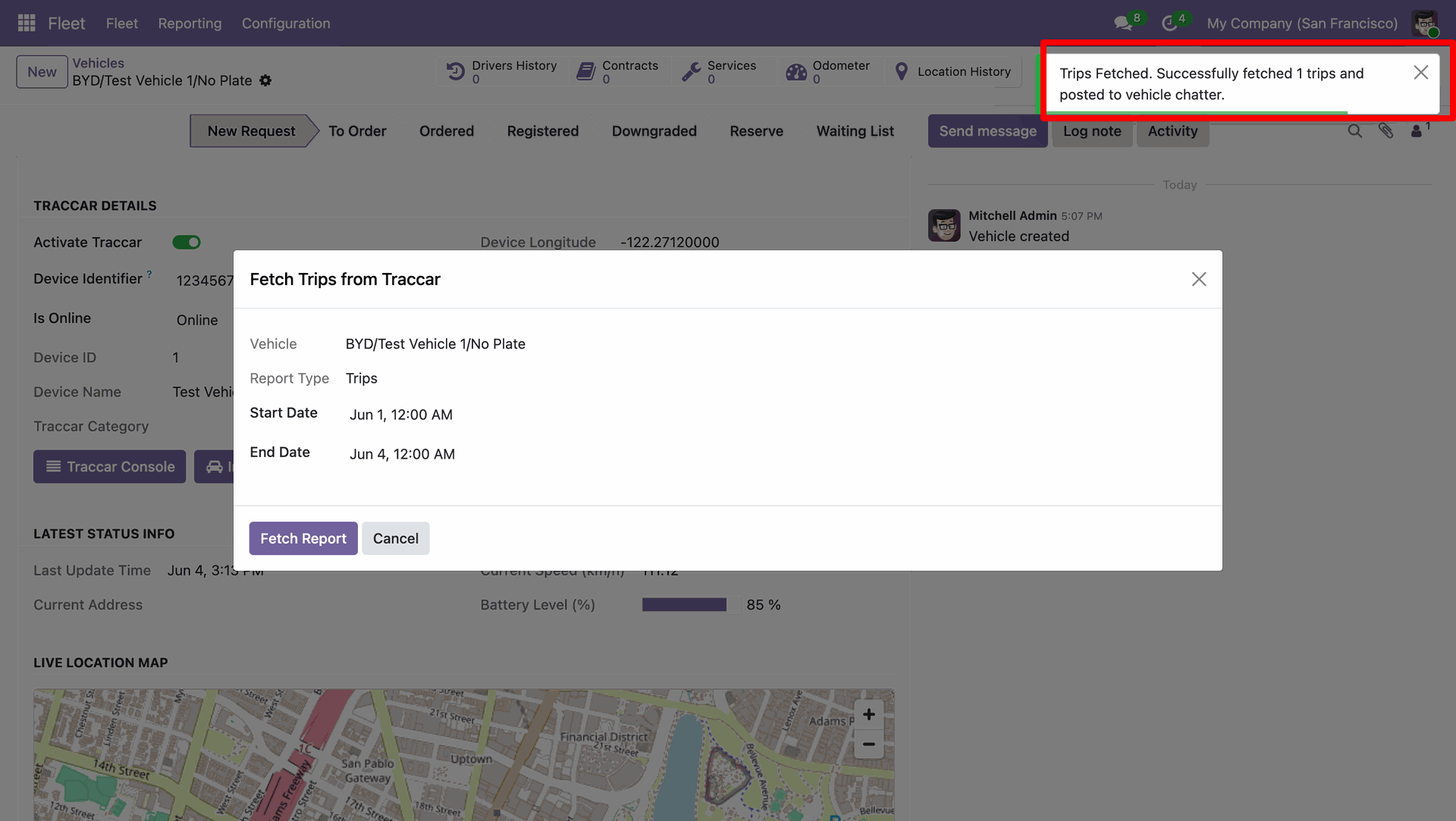Screen dimensions: 1456x821
Task: Open the Odometer stat button
Action: pyautogui.click(x=829, y=72)
